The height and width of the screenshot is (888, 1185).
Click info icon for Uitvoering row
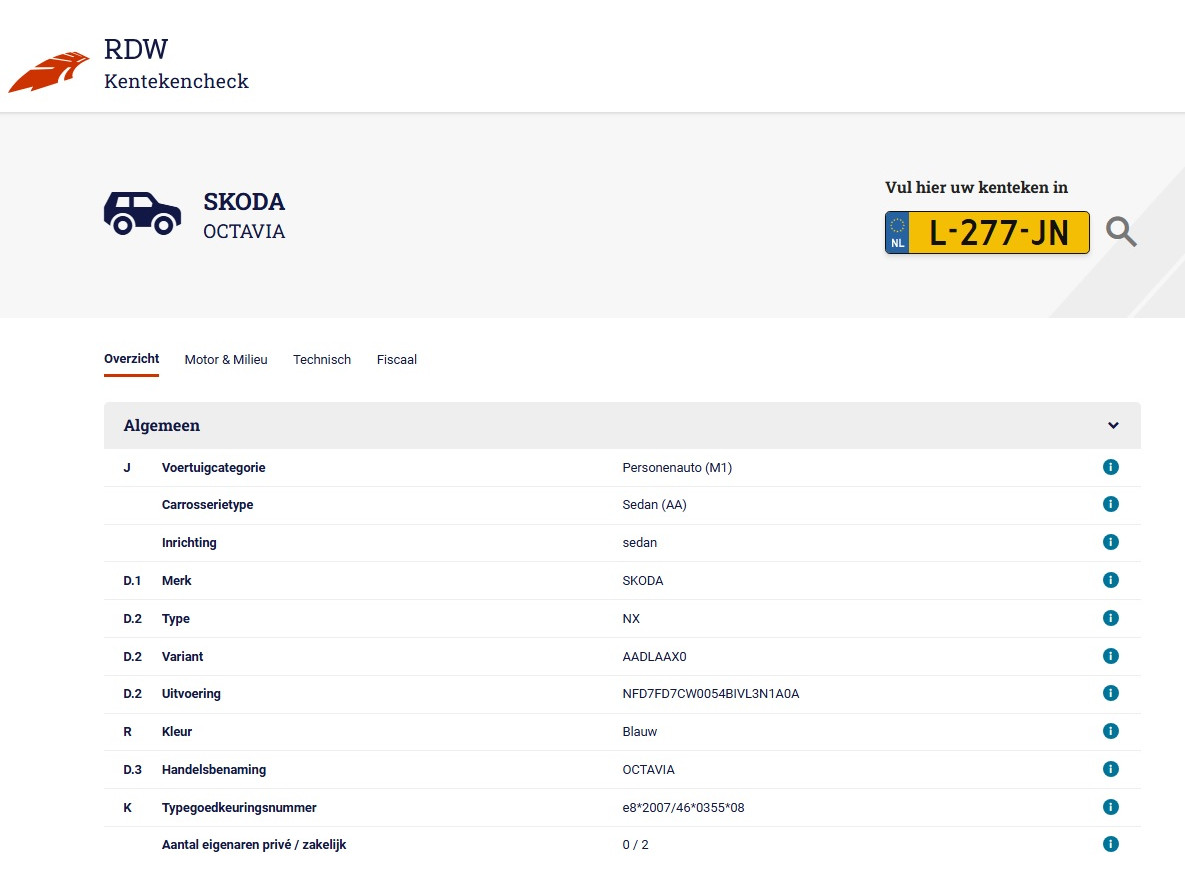1110,693
